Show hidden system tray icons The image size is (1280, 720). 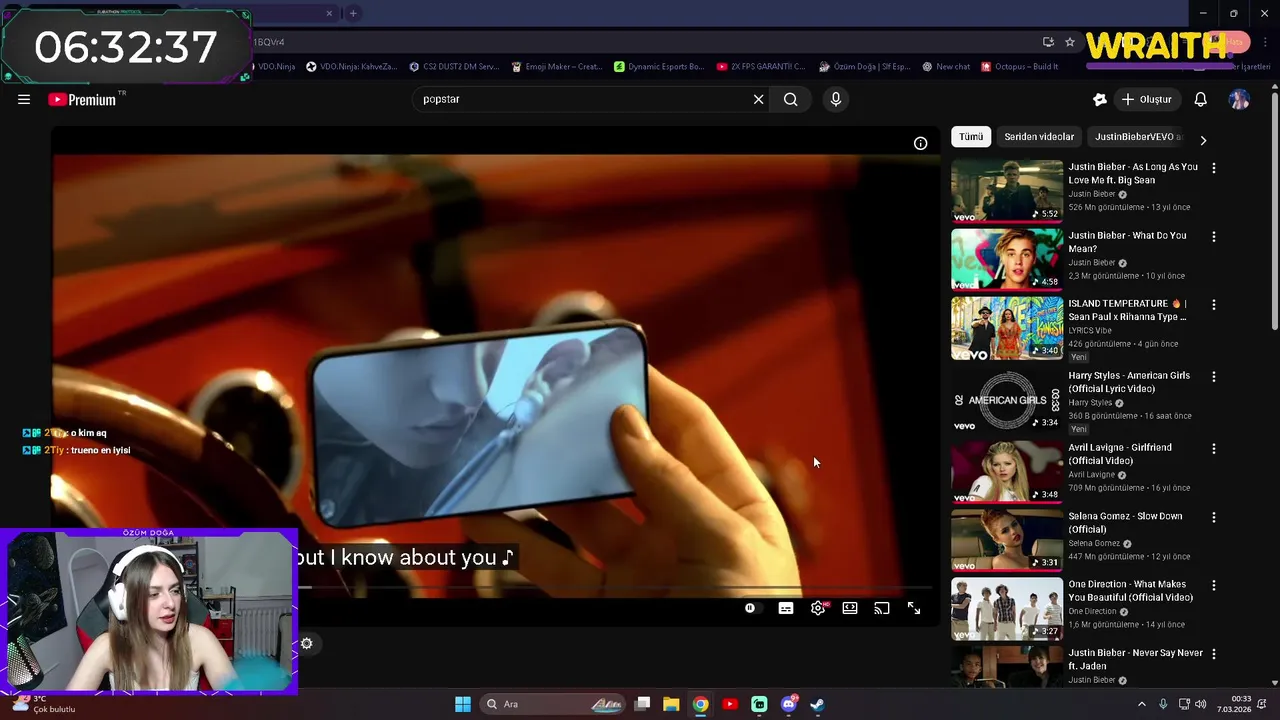coord(1142,704)
